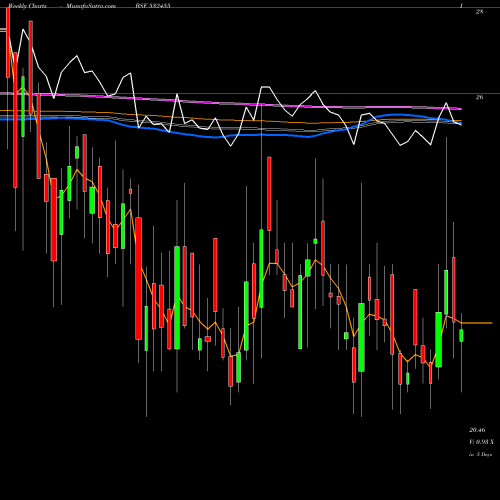Click the "26" price axis label
Image resolution: width=500 pixels, height=500 pixels.
tap(479, 97)
